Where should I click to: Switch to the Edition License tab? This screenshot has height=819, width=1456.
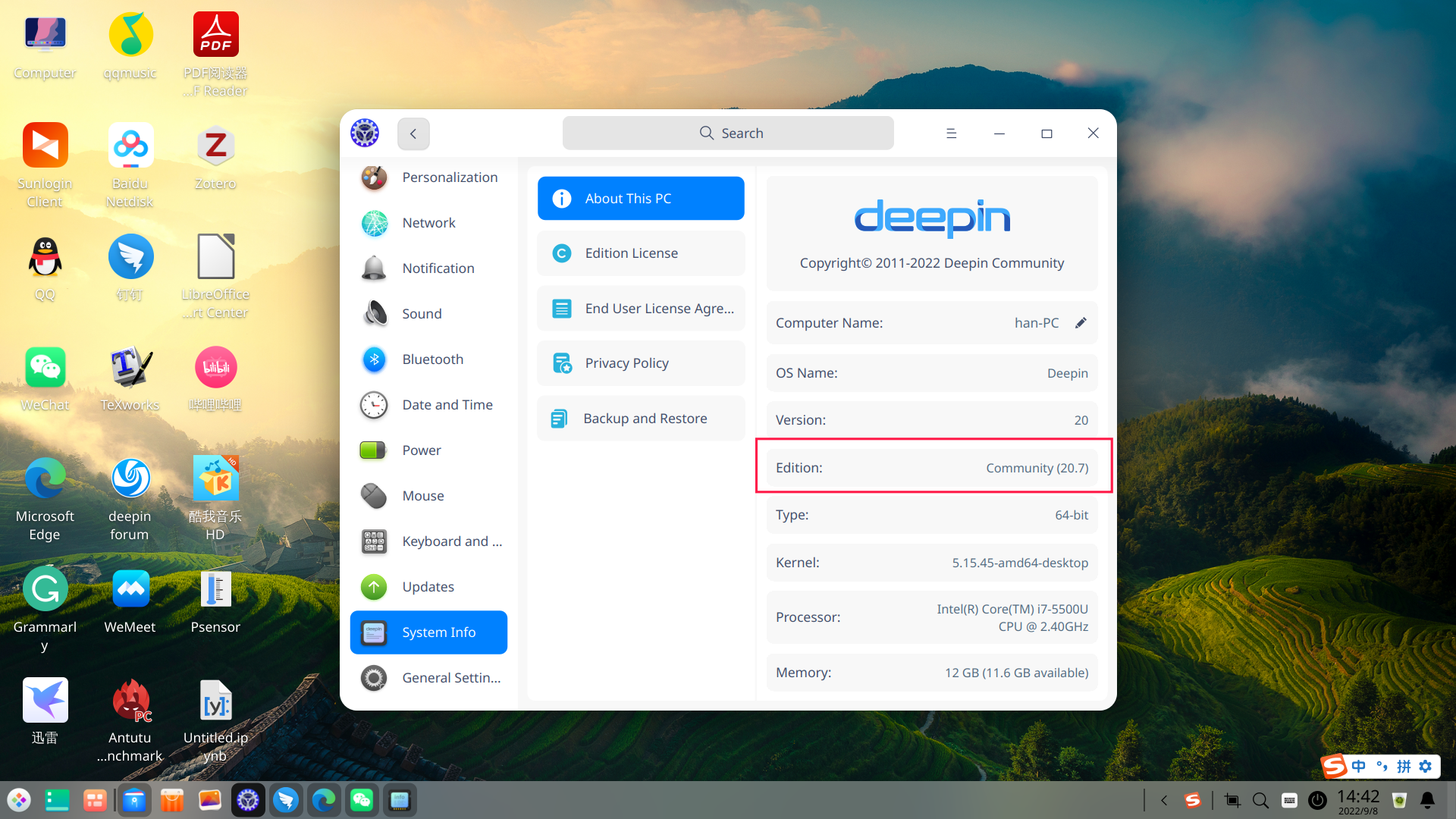point(641,253)
